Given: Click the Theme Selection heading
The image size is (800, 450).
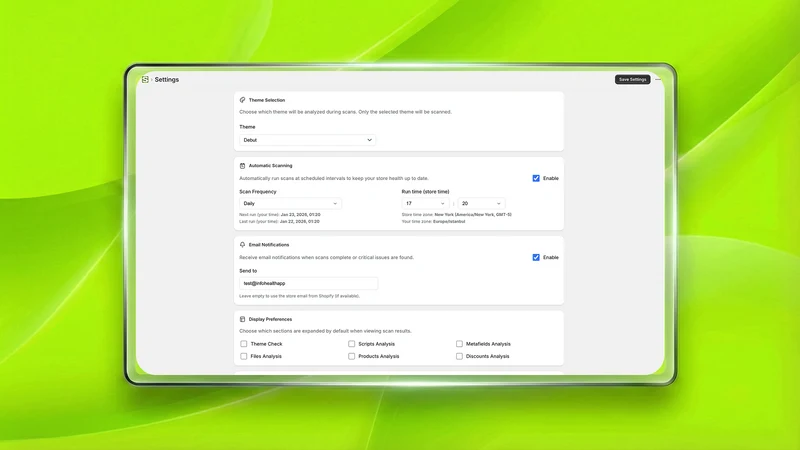Looking at the screenshot, I should [267, 100].
